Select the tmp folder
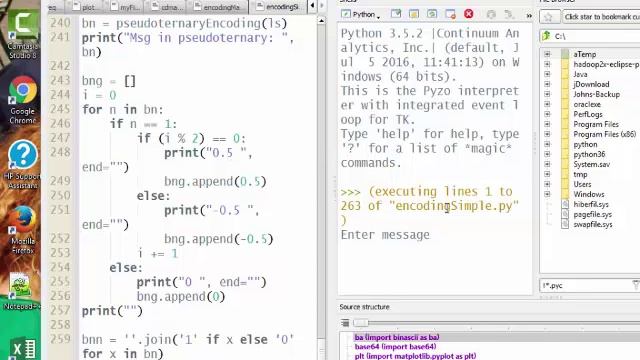The width and height of the screenshot is (640, 360). pyautogui.click(x=580, y=174)
